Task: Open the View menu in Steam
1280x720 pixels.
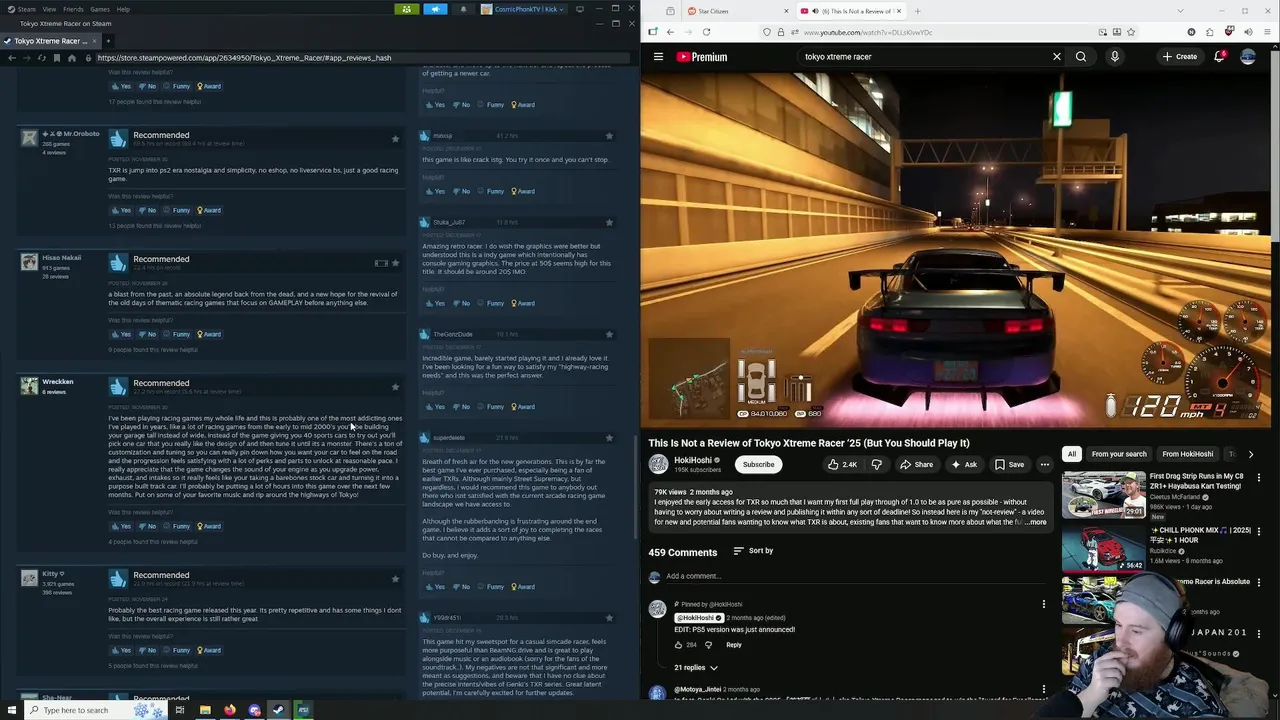Action: coord(49,9)
